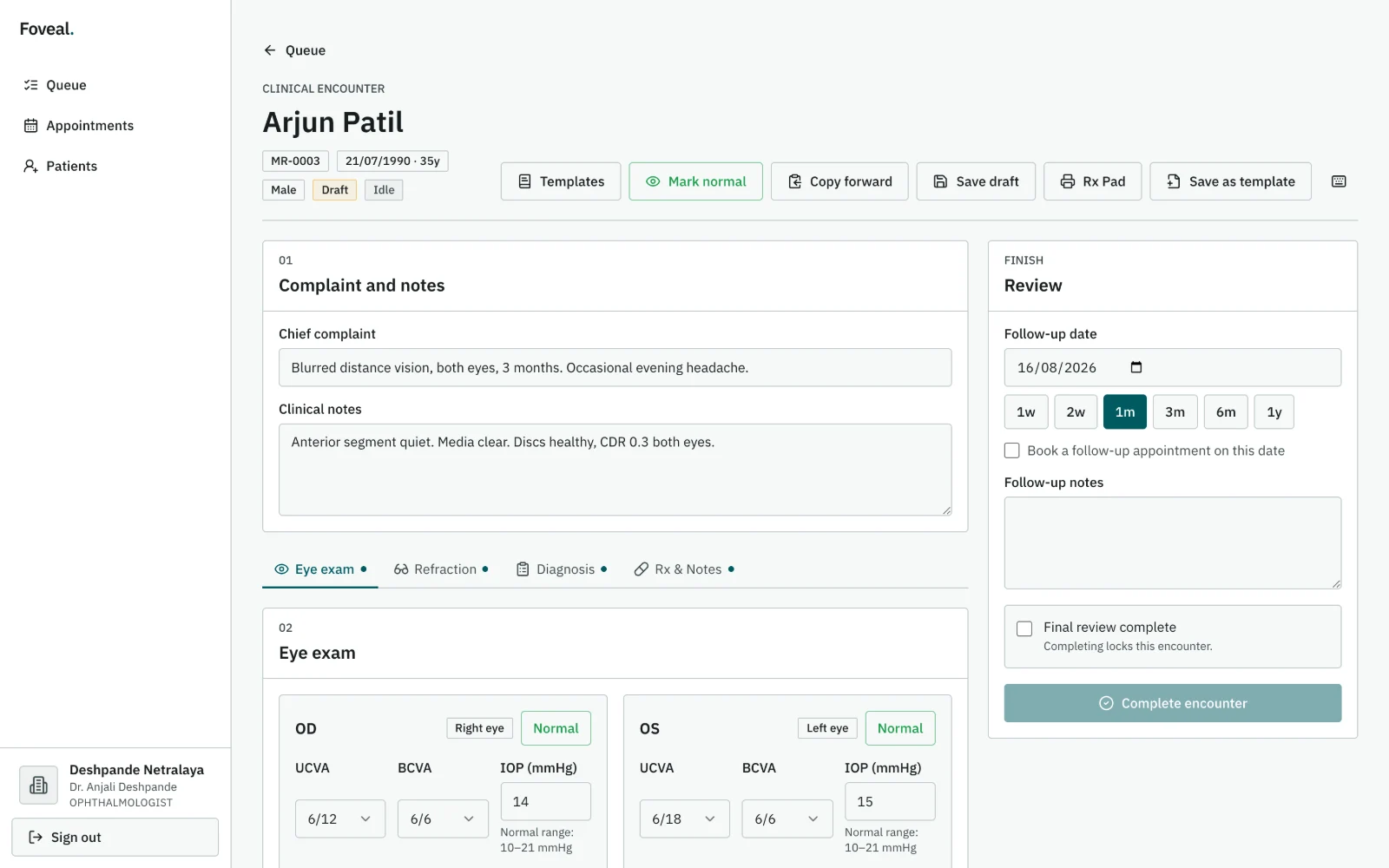Open the calendar picker in Follow-up date
This screenshot has height=868, width=1389.
[1136, 367]
